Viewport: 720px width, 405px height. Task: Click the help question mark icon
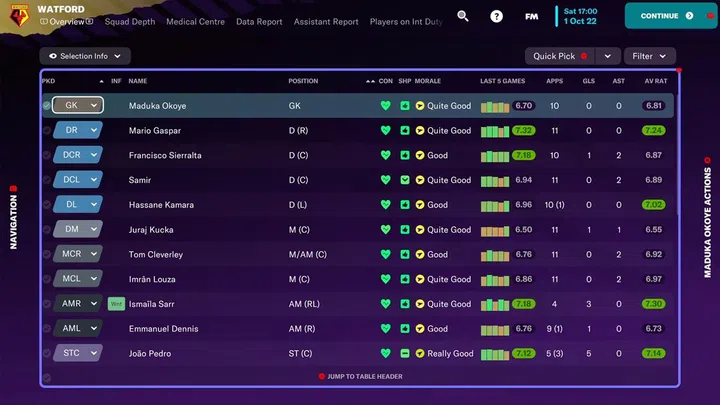[x=497, y=16]
